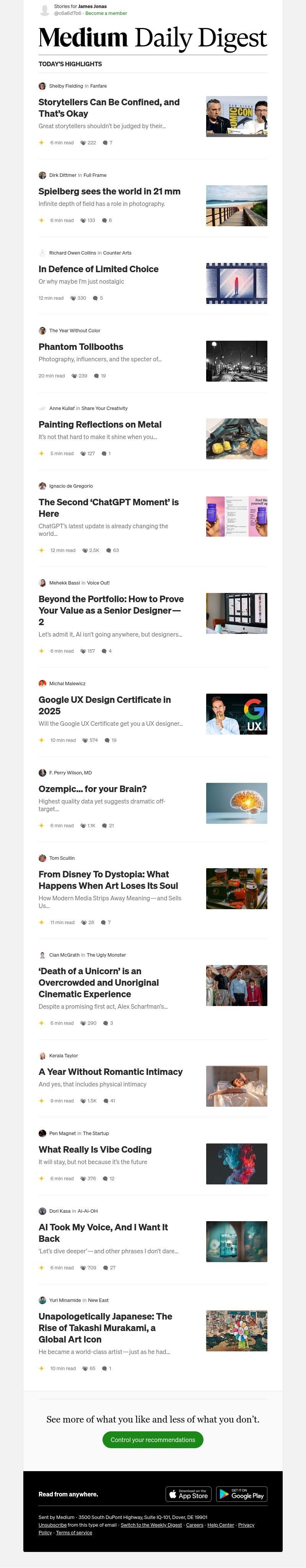Open the Get it on Google Play badge
The height and width of the screenshot is (1568, 306).
(241, 1494)
